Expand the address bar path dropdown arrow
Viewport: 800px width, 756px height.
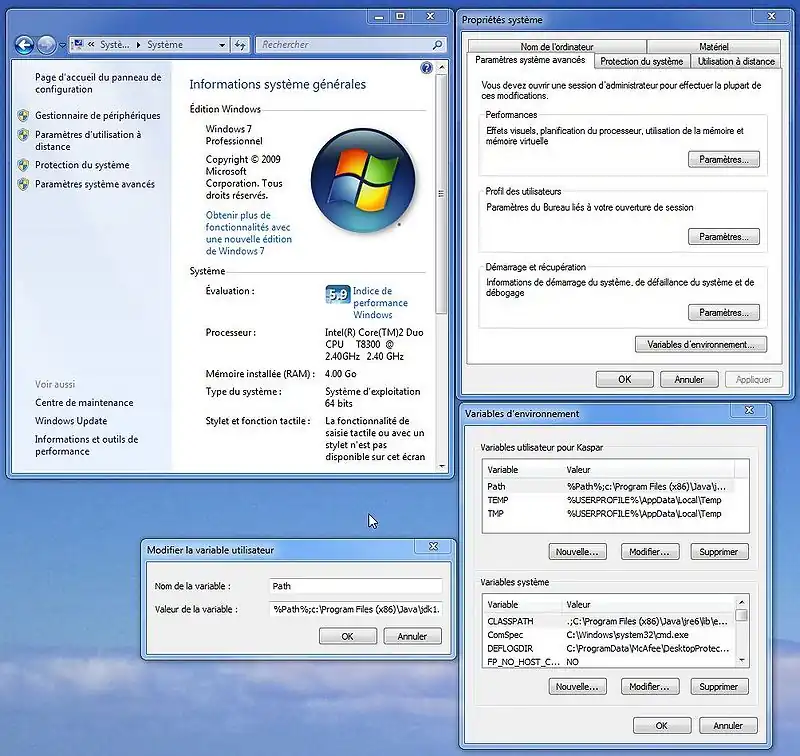tap(221, 45)
